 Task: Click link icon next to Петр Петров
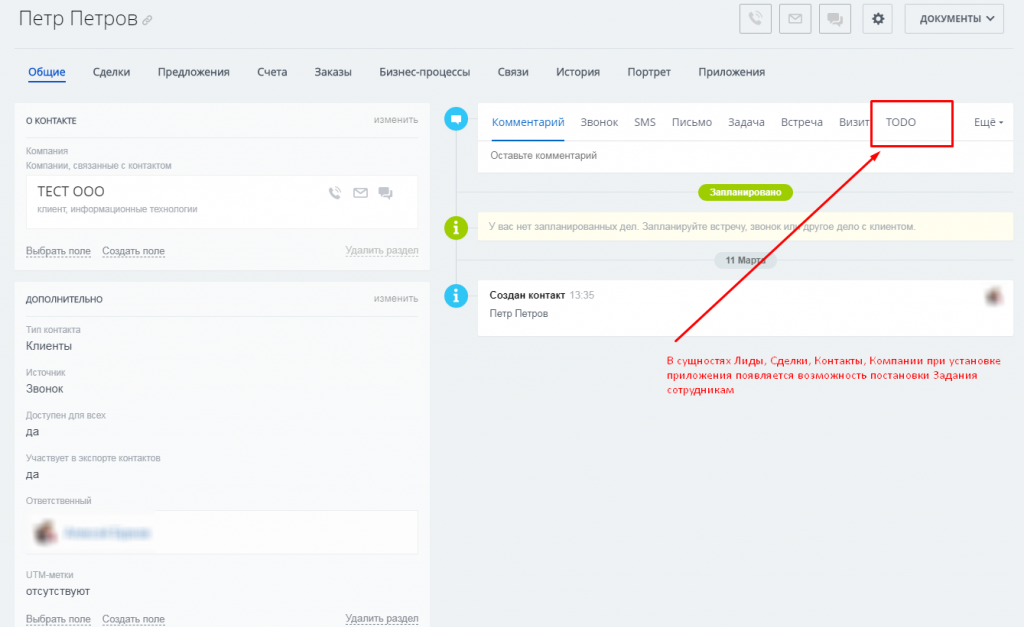pos(148,20)
